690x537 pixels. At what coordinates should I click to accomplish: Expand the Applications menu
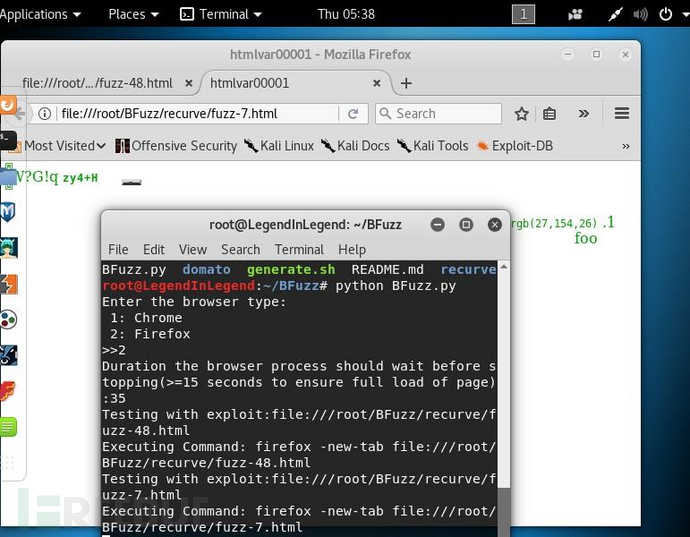click(x=40, y=15)
